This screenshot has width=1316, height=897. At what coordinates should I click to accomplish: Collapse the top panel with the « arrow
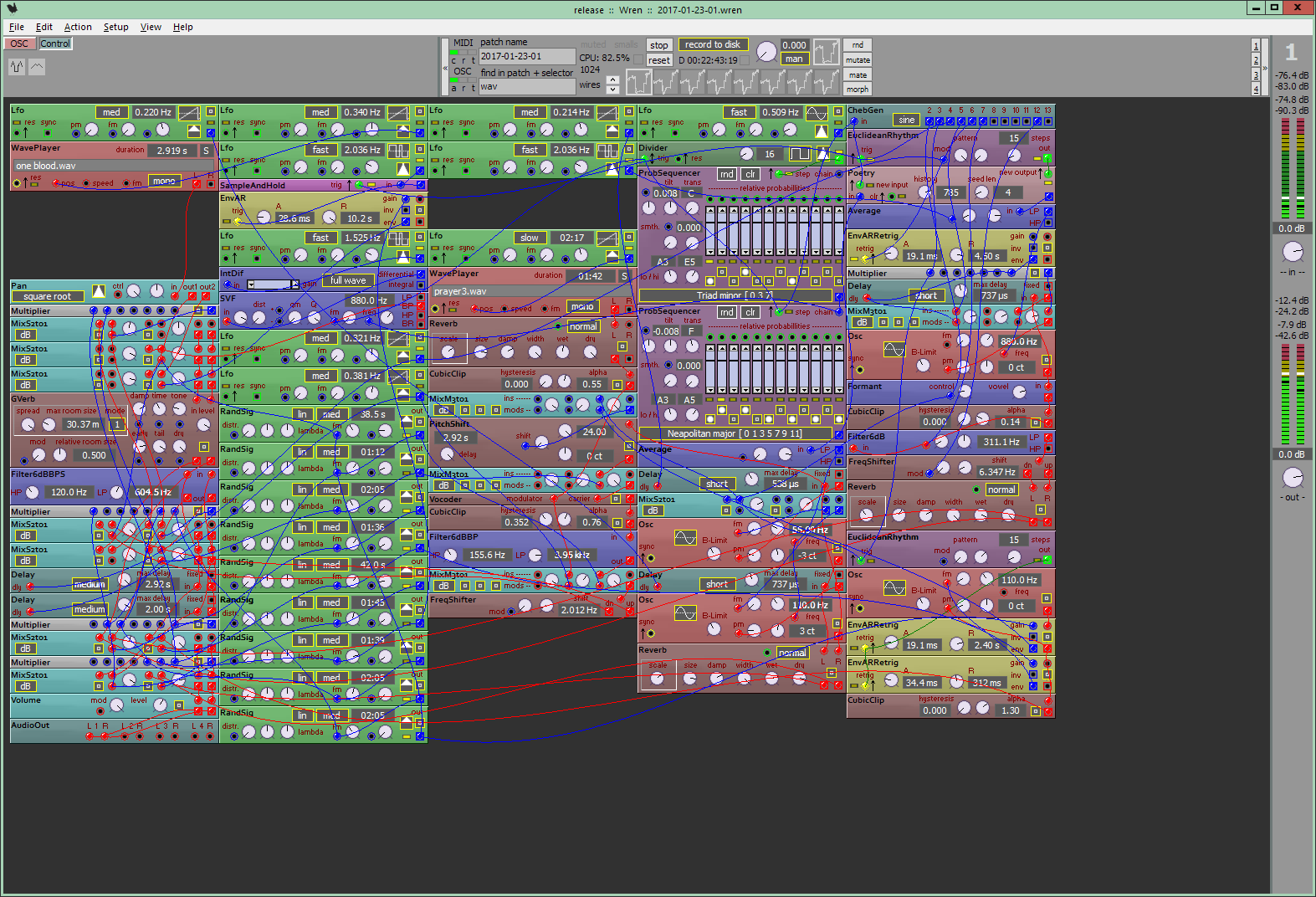[x=445, y=68]
